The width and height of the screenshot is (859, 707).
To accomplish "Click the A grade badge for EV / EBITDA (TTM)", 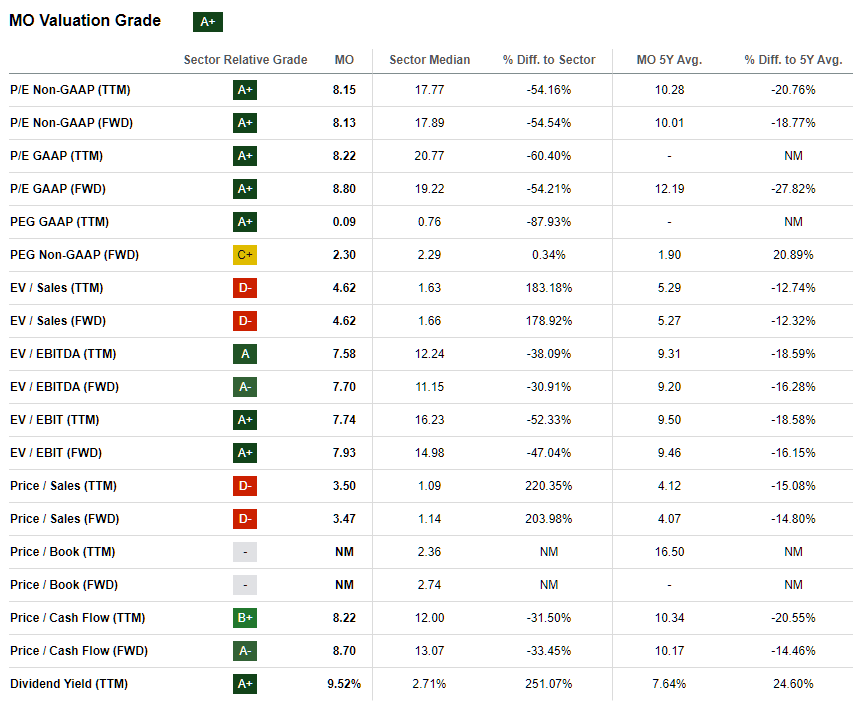I will (245, 354).
